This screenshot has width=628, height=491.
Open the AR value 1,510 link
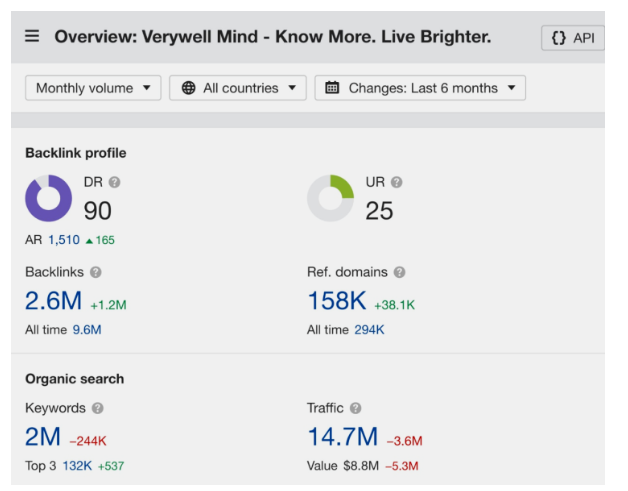click(x=64, y=240)
